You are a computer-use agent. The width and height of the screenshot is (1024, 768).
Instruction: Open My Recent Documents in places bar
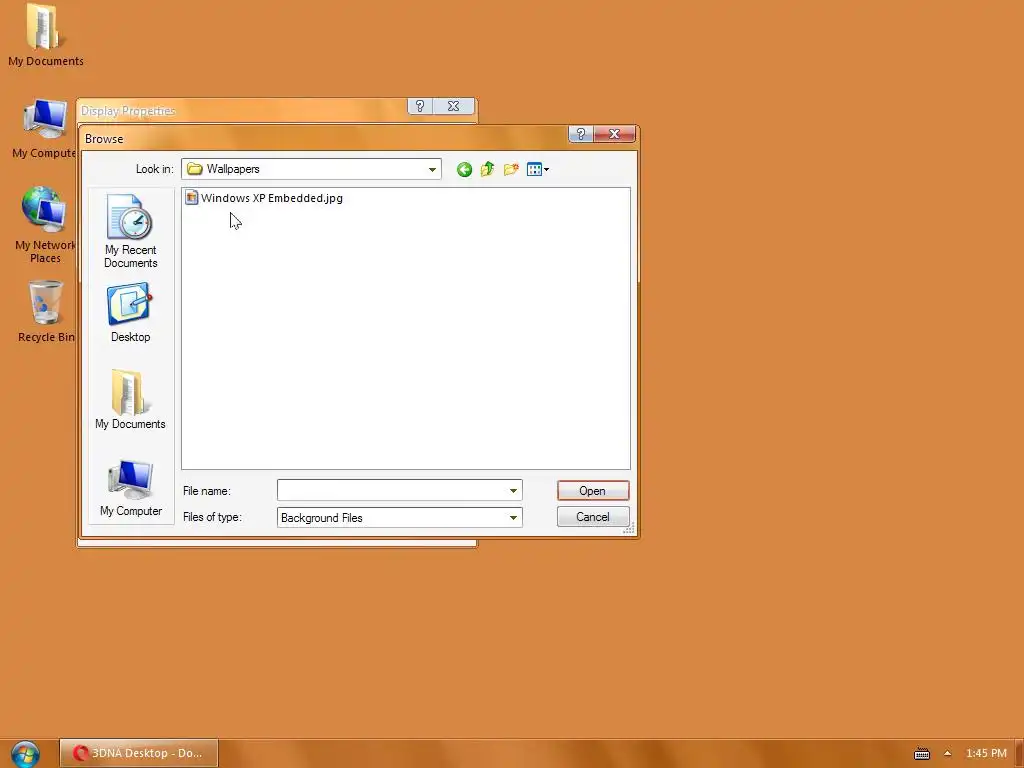[131, 231]
